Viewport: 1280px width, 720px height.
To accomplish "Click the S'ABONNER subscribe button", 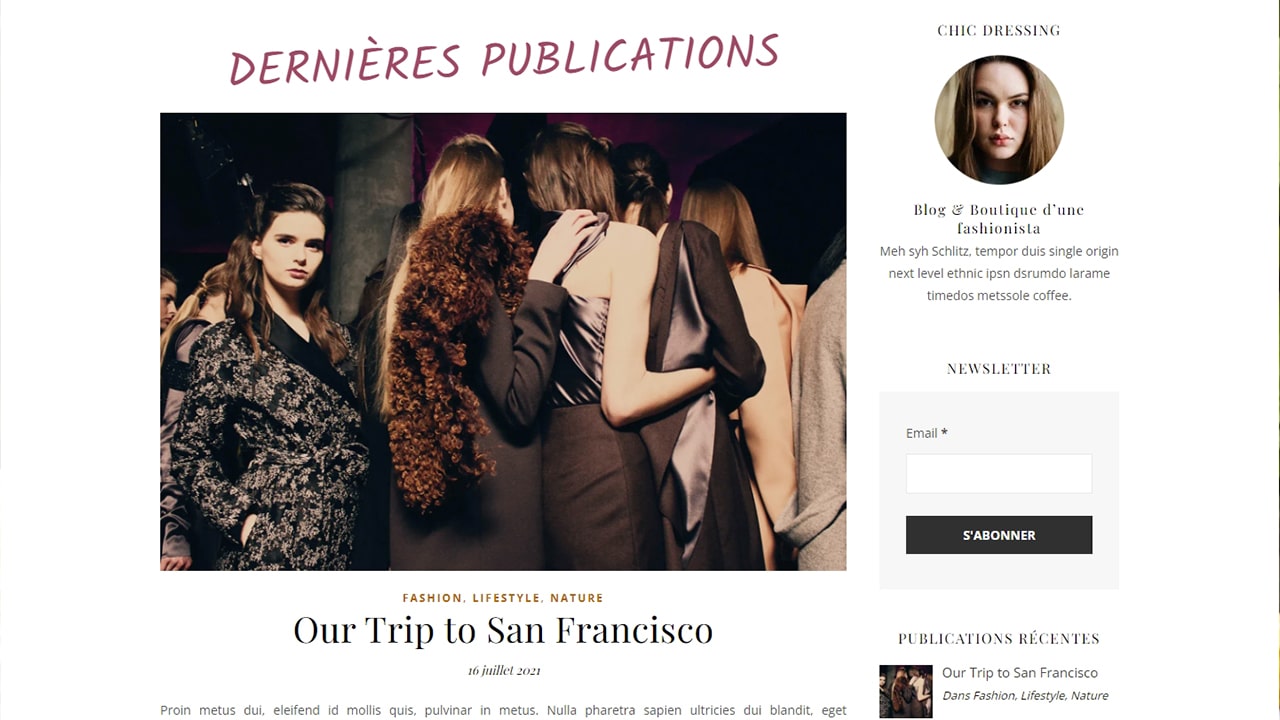I will coord(999,535).
